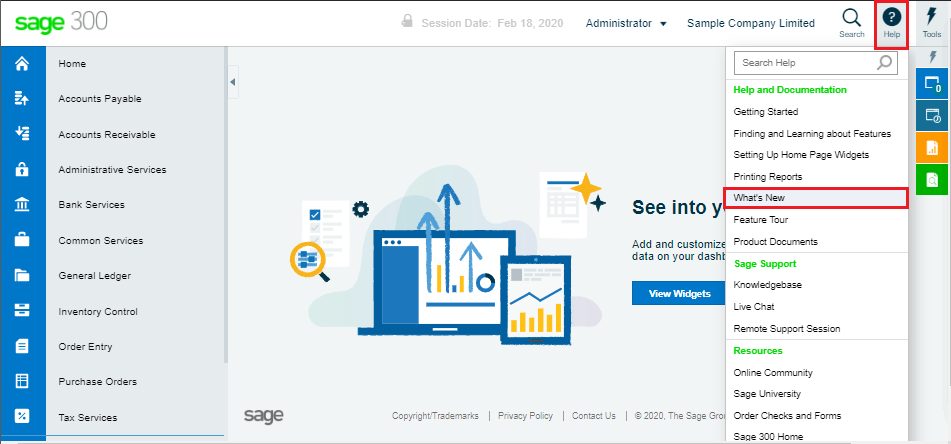Image resolution: width=951 pixels, height=444 pixels.
Task: Open Home in navigation menu
Action: click(x=72, y=64)
